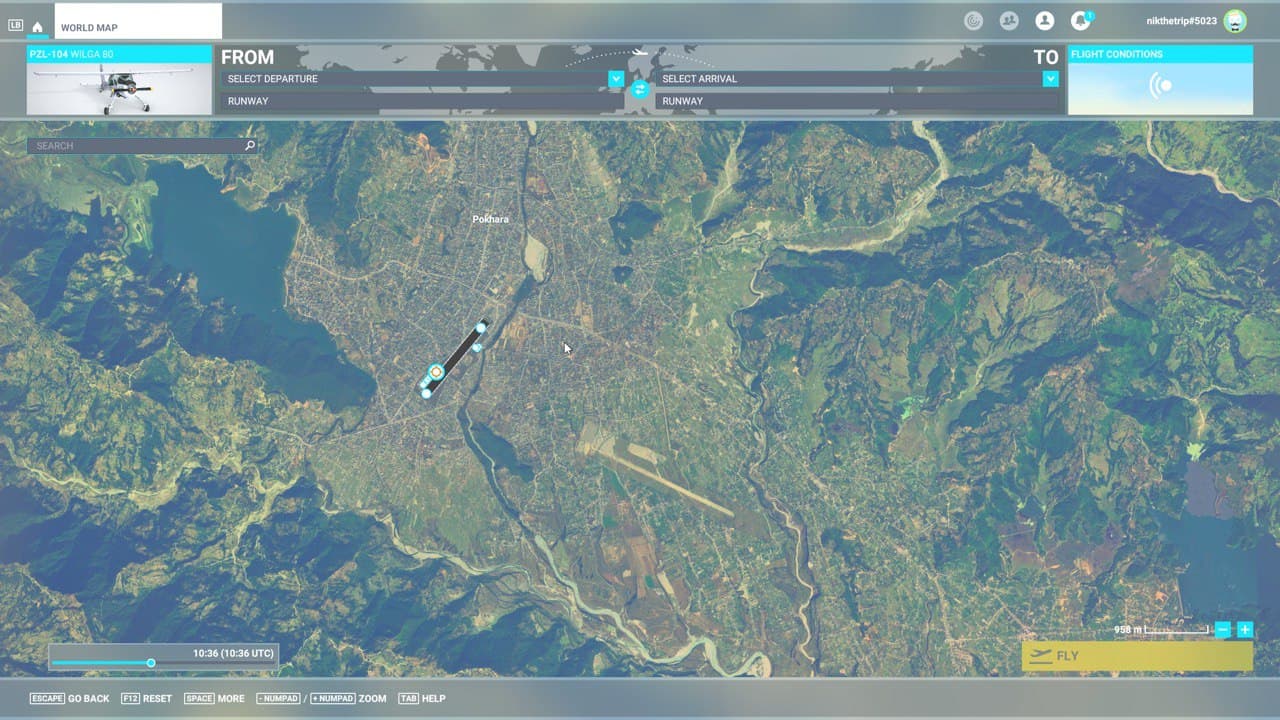Select the parking spot marker east of runway
1280x720 pixels.
477,347
